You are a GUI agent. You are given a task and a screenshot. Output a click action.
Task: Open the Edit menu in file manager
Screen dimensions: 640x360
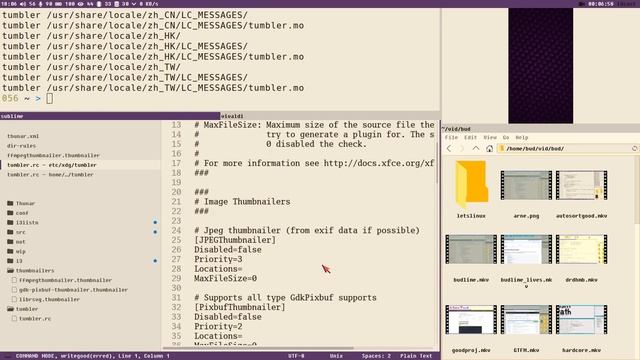coord(470,138)
